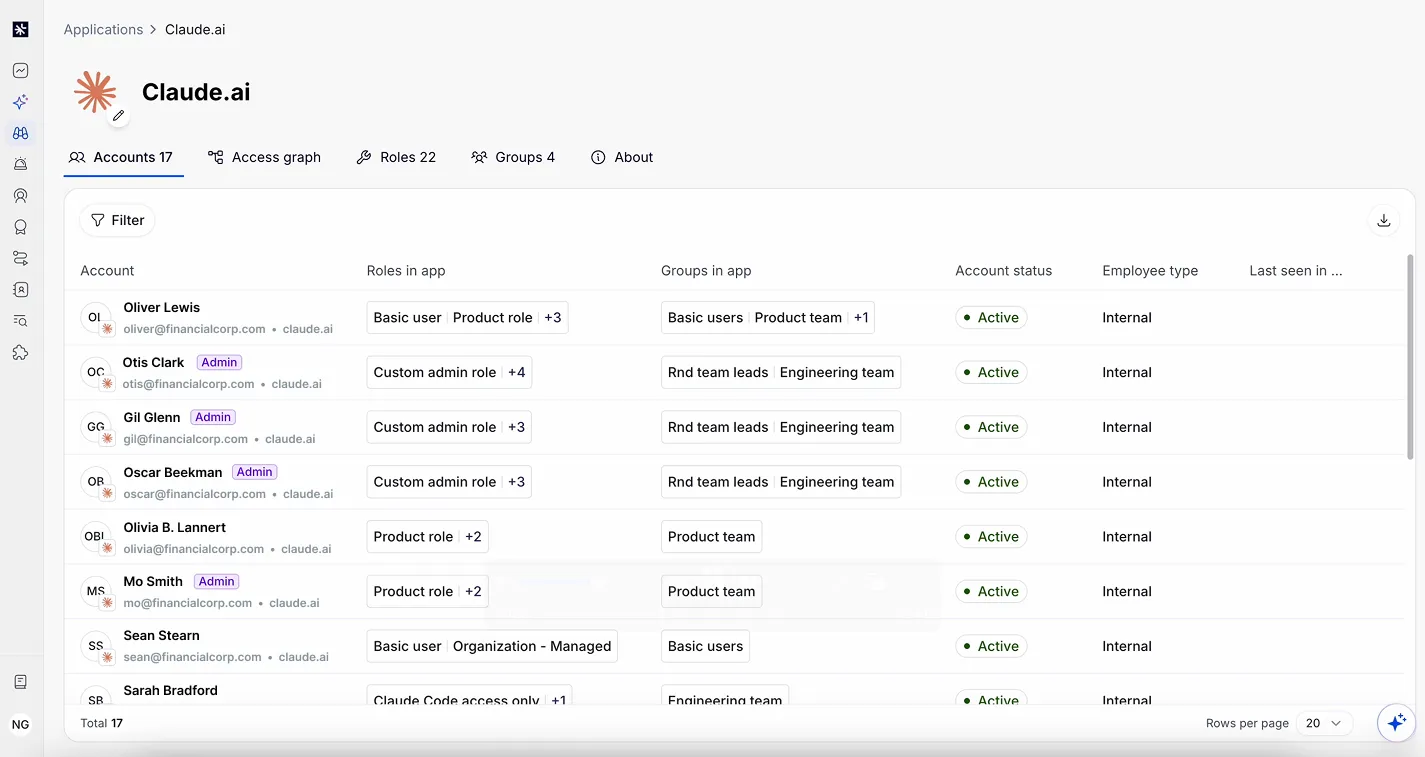Expand the +1 groups for Oliver Lewis
This screenshot has height=757, width=1425.
pos(861,318)
